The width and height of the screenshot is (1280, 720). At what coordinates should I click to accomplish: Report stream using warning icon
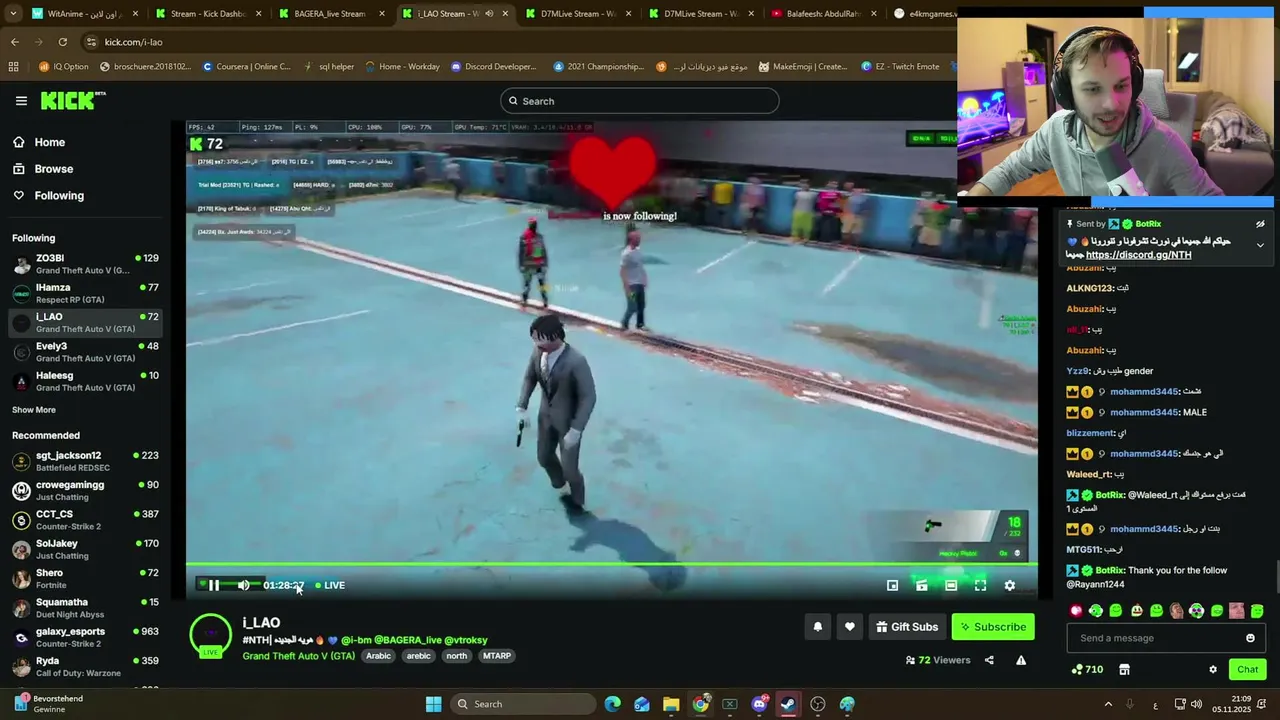1021,660
